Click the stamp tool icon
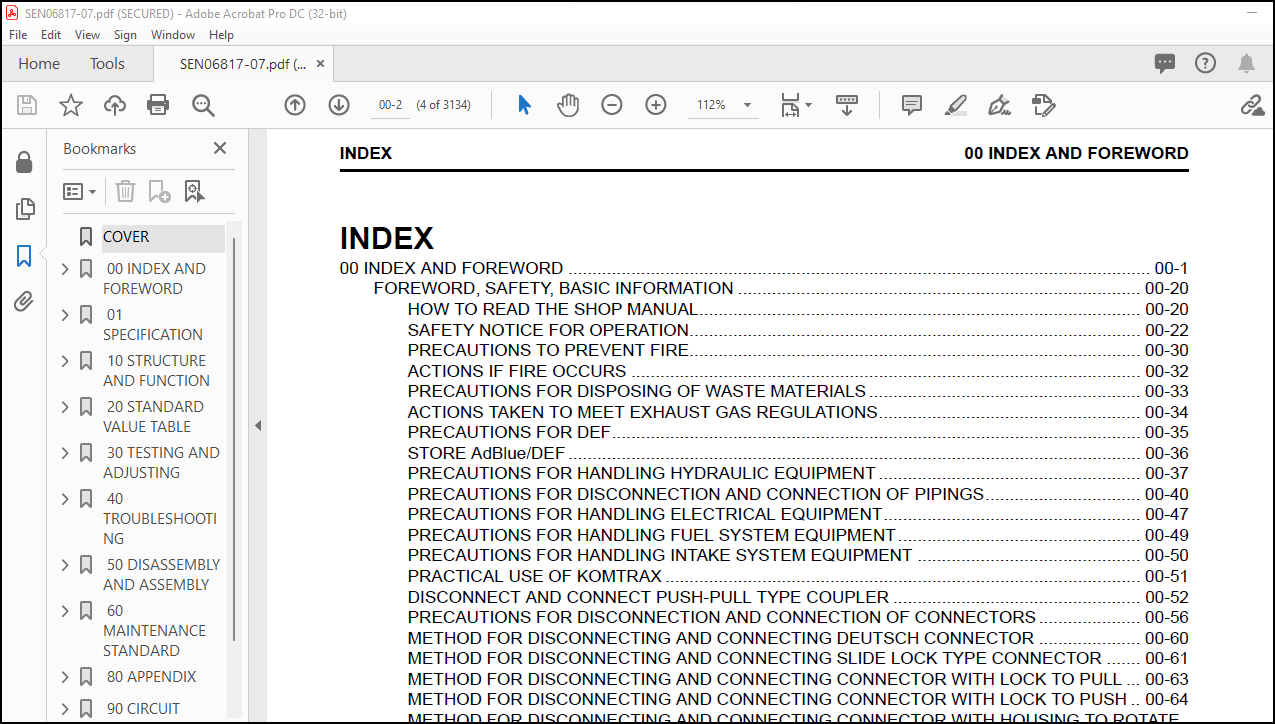The width and height of the screenshot is (1275, 724). pos(1043,105)
